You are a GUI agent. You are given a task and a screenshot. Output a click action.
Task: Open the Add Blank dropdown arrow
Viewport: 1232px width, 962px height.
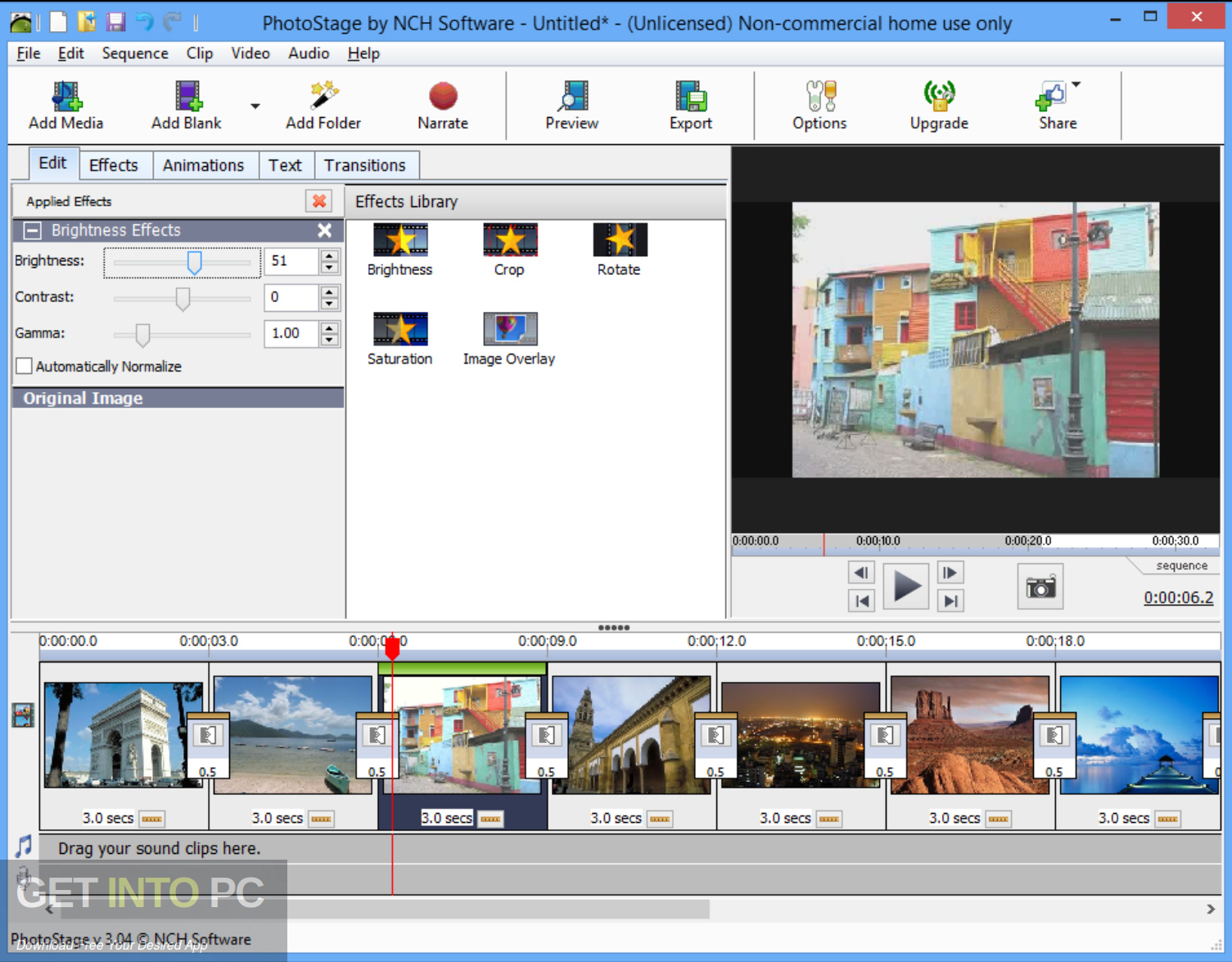pyautogui.click(x=255, y=106)
